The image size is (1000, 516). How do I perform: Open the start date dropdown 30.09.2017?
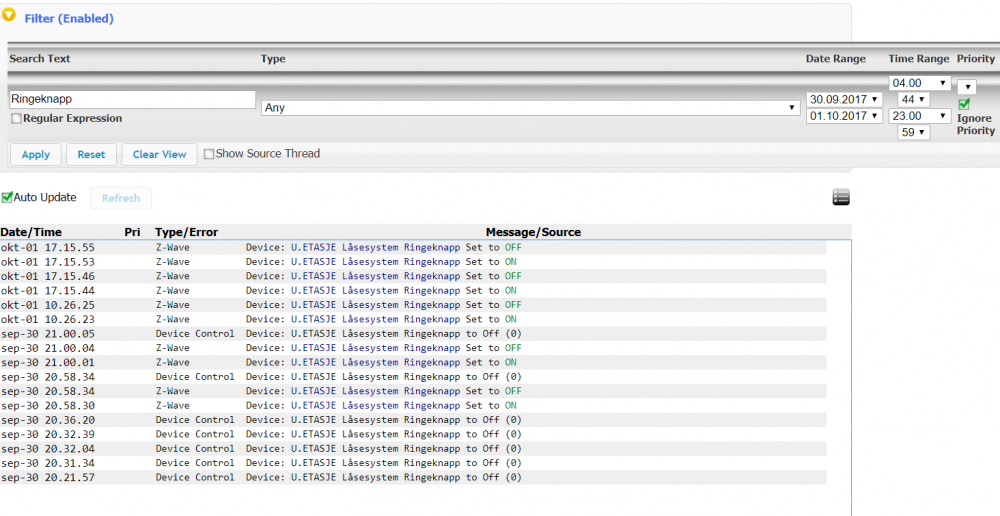844,99
